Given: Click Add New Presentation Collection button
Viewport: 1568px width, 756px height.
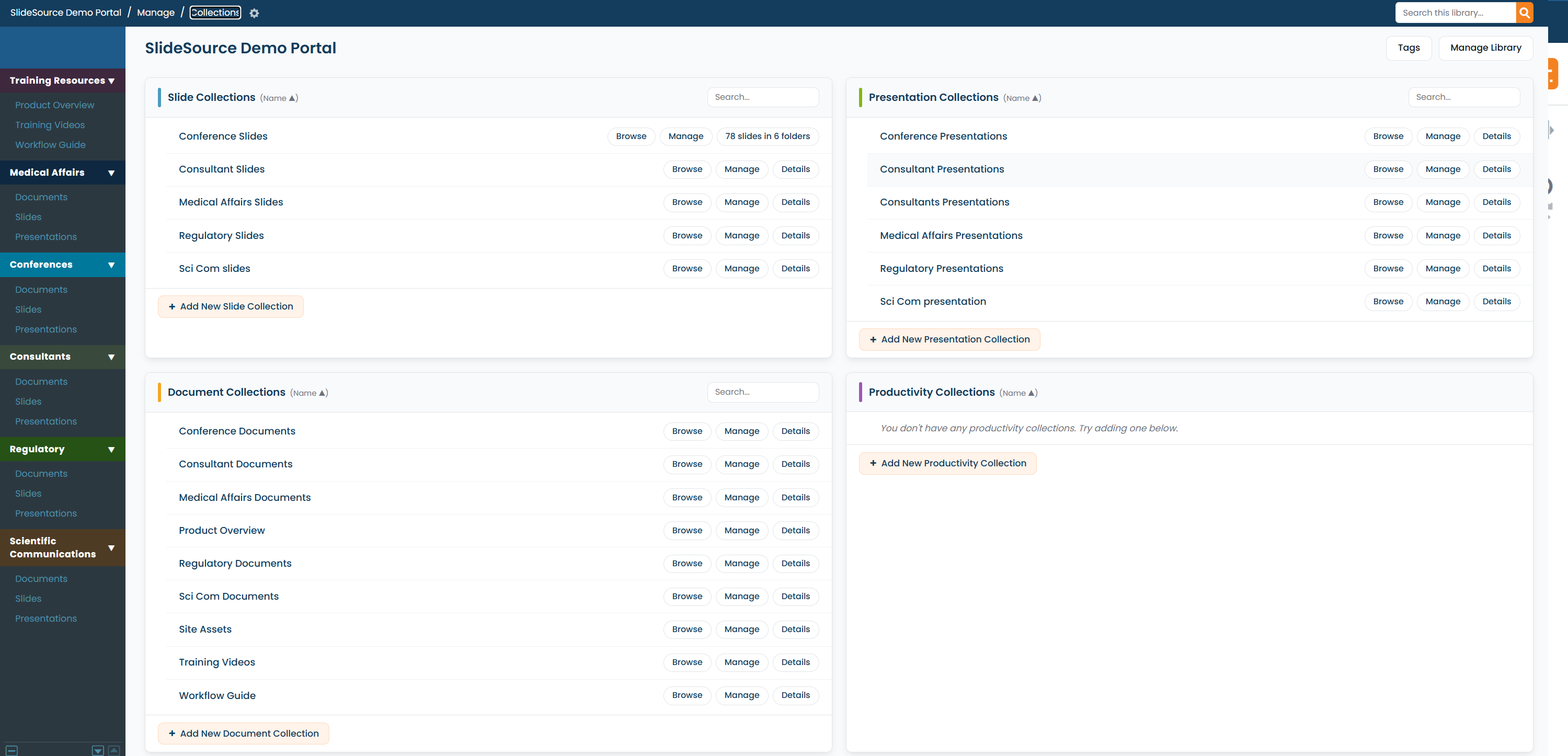Looking at the screenshot, I should coord(949,340).
